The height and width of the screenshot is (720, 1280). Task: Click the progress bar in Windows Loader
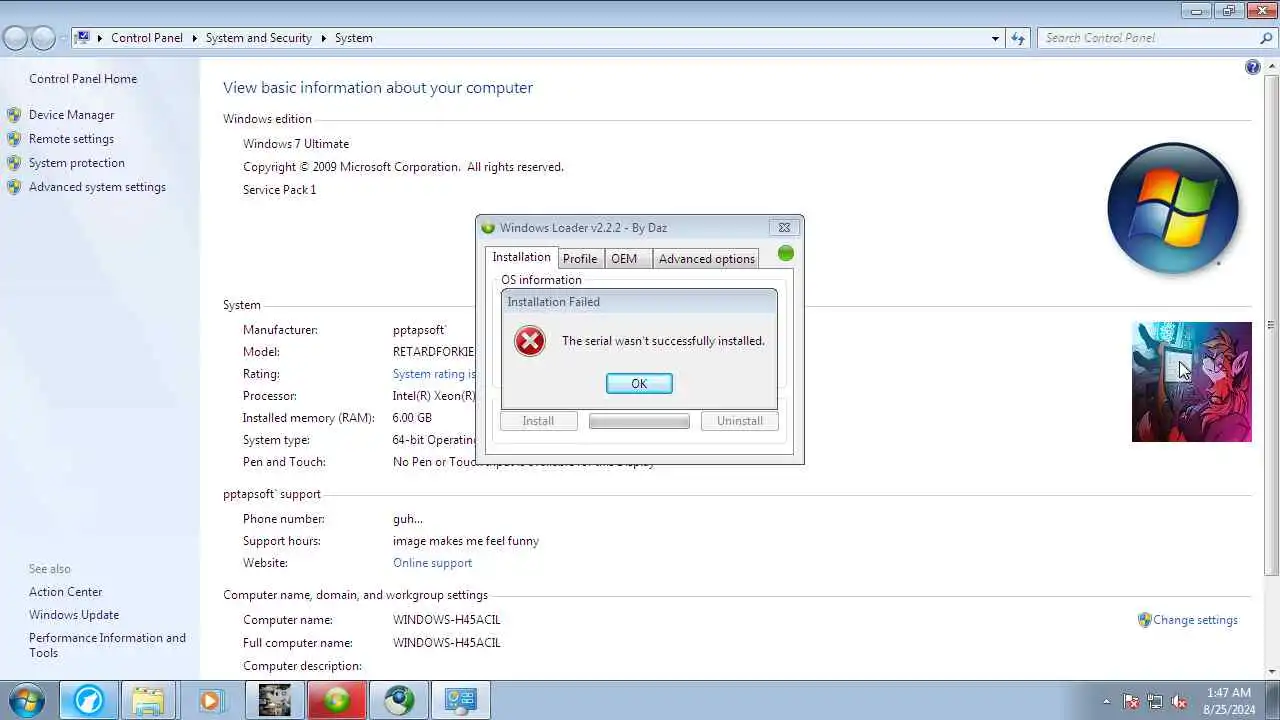point(639,422)
